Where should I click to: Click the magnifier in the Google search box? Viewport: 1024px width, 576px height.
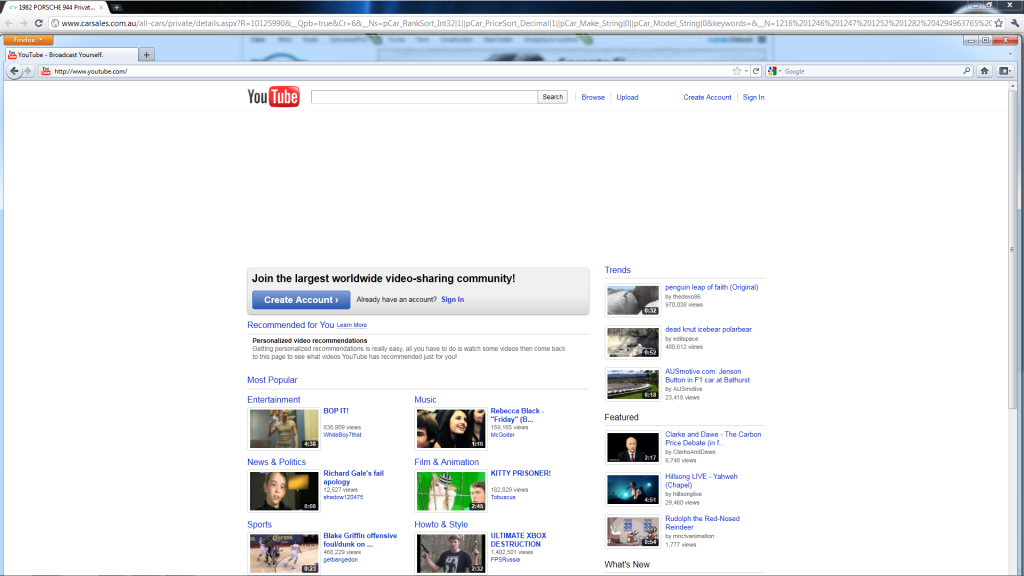(966, 71)
